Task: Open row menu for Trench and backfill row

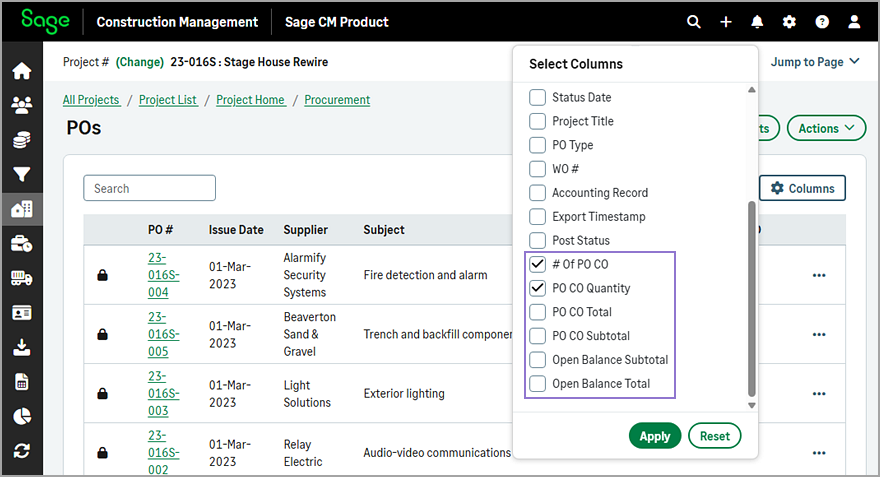Action: coord(819,334)
